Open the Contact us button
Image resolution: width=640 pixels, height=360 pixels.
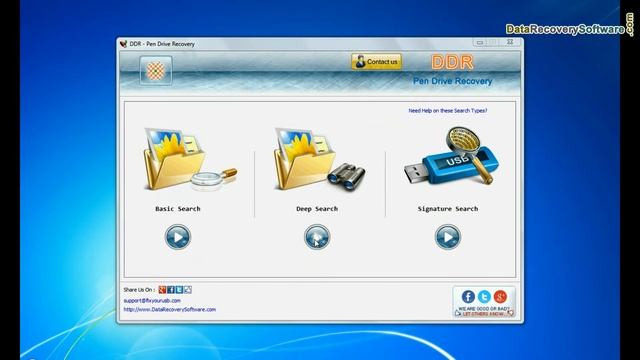pos(376,62)
